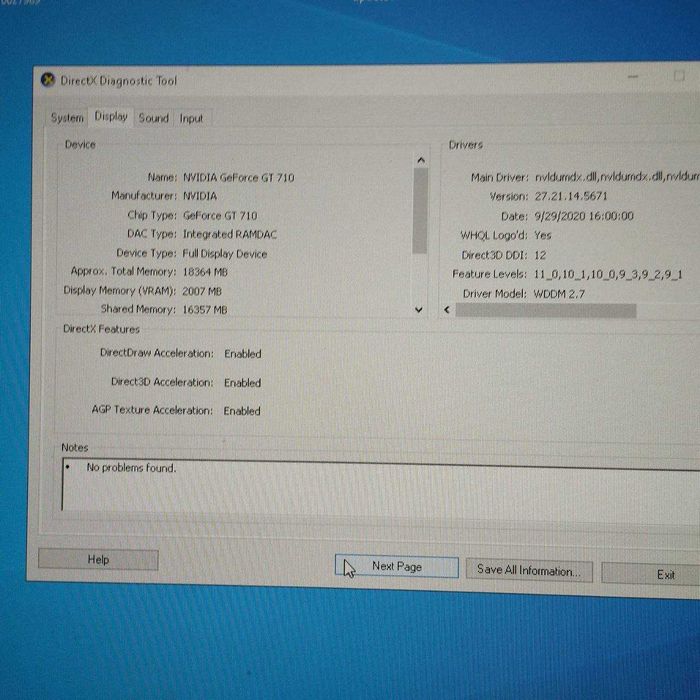700x700 pixels.
Task: Click Save All Information button
Action: click(x=529, y=570)
